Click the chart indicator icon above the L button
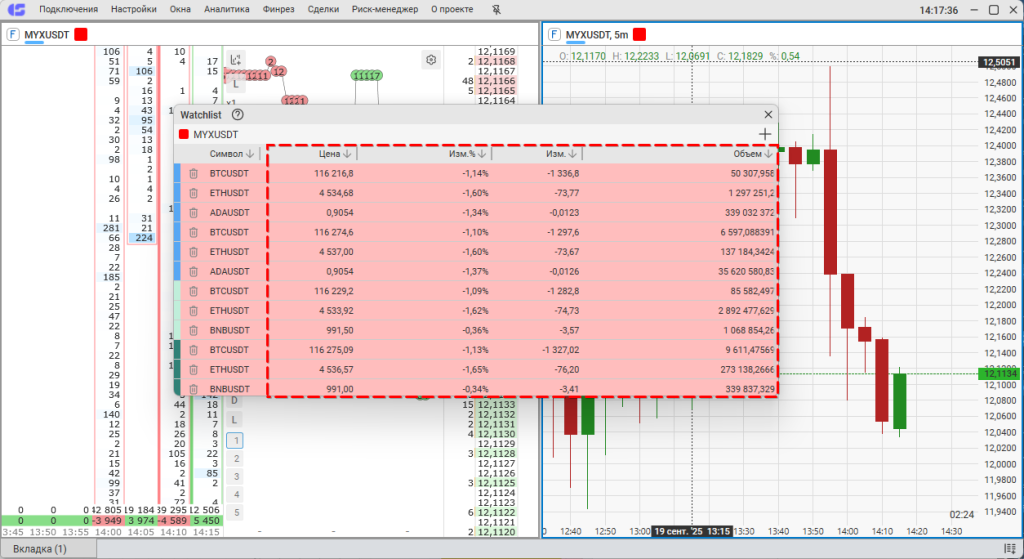 click(236, 60)
